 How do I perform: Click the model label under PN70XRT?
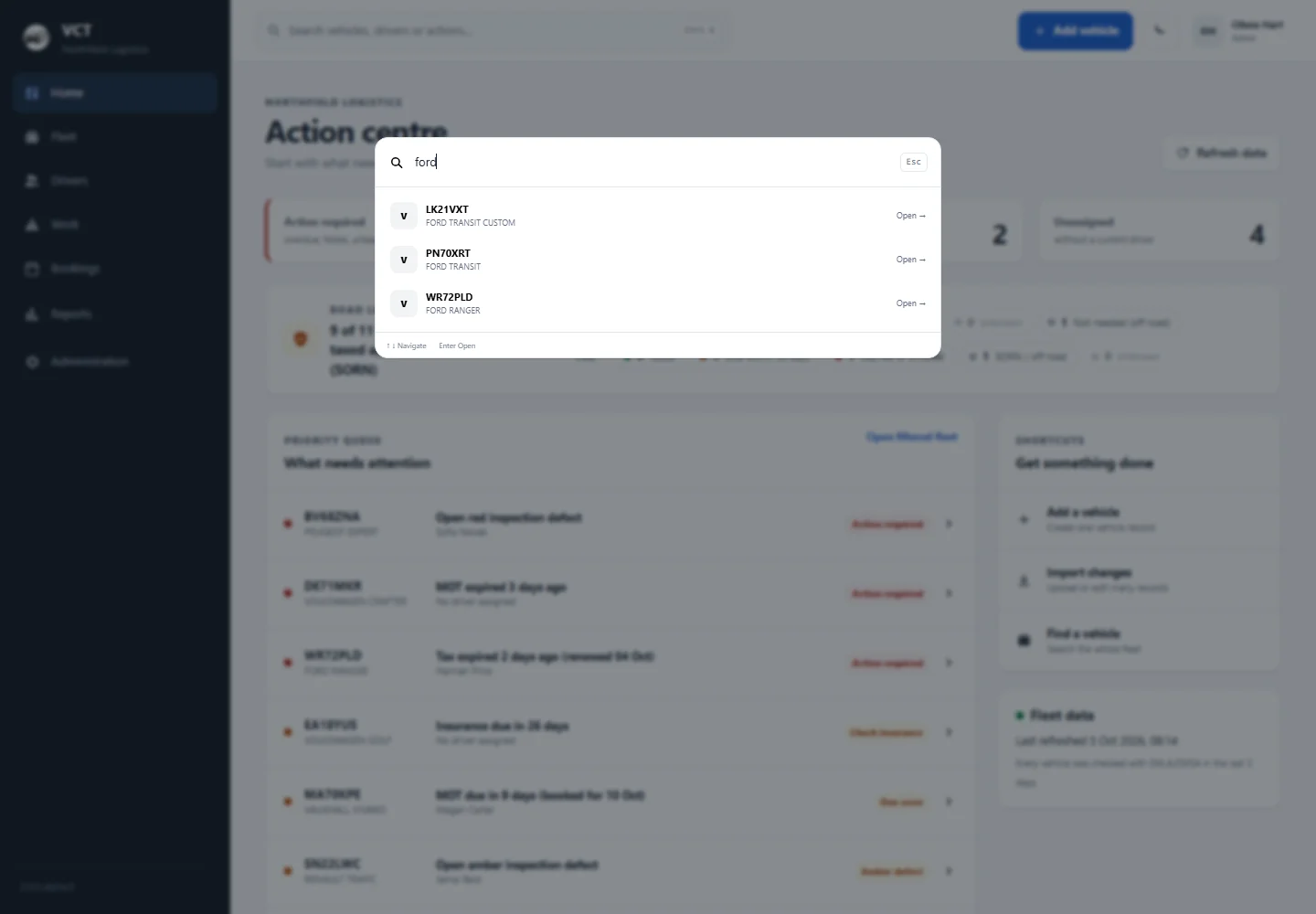[453, 267]
